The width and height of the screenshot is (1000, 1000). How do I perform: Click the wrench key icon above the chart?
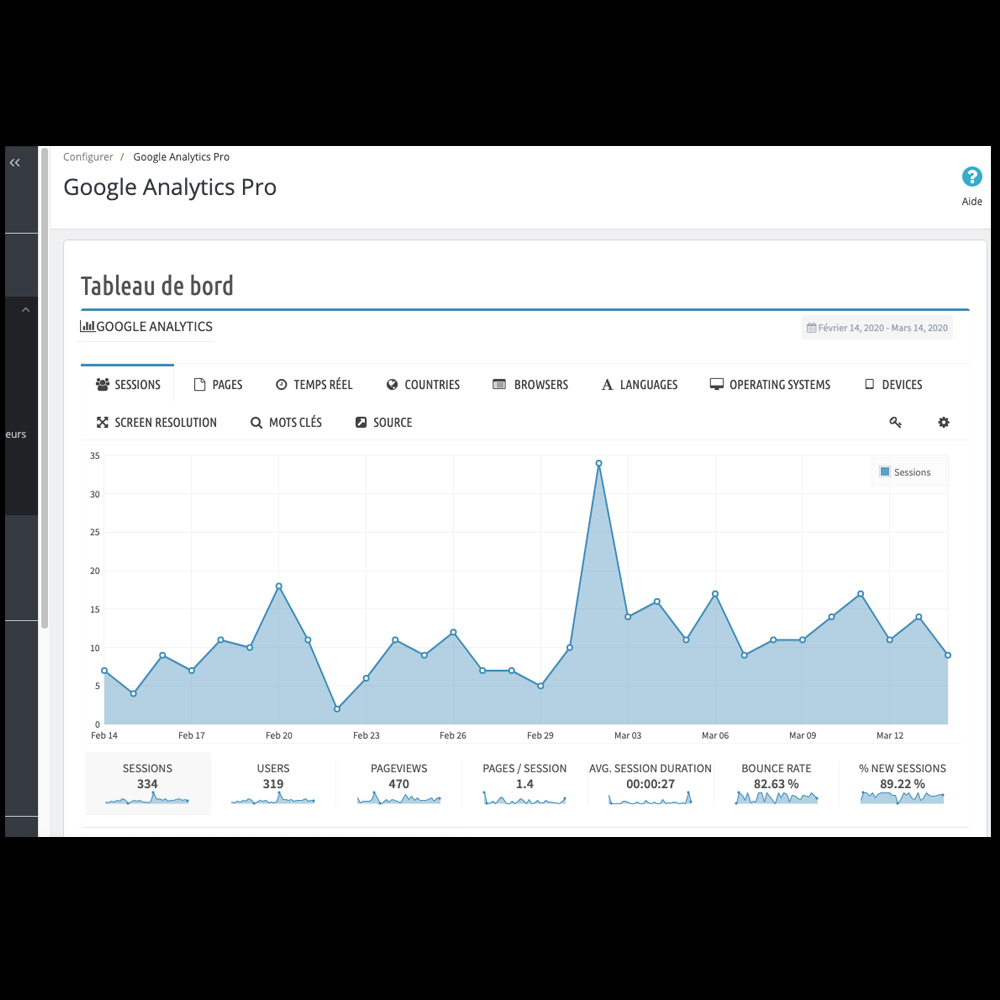[895, 422]
